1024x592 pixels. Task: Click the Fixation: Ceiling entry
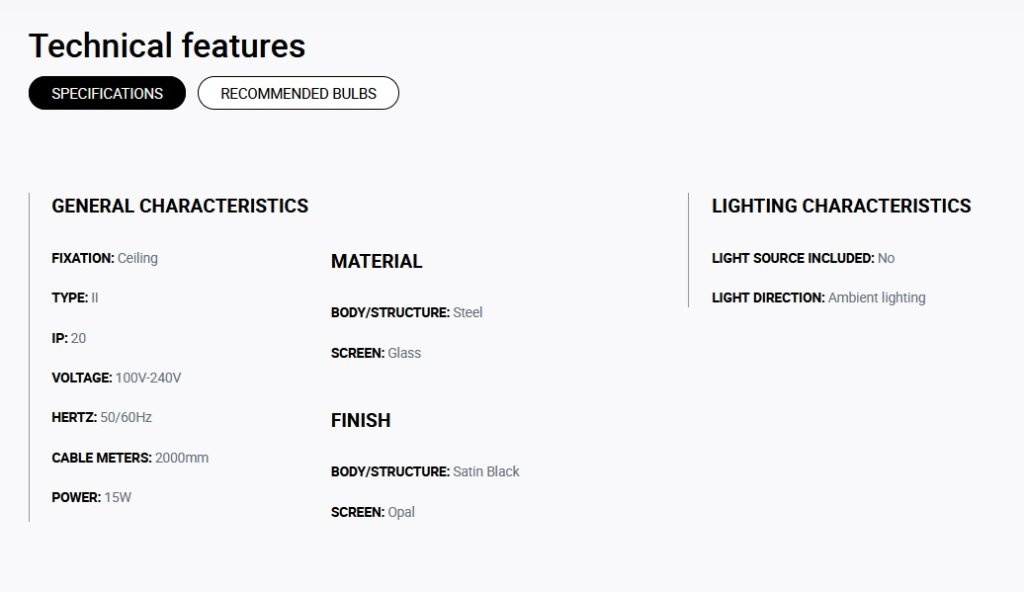point(104,258)
